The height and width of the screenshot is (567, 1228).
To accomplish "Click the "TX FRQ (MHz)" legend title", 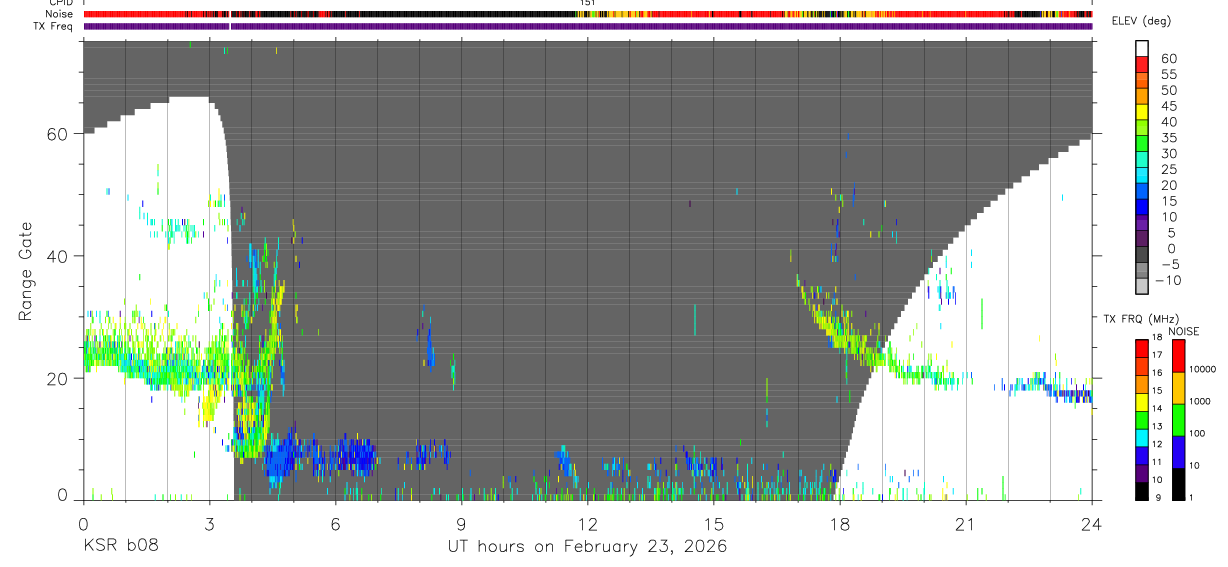I will pyautogui.click(x=1141, y=318).
